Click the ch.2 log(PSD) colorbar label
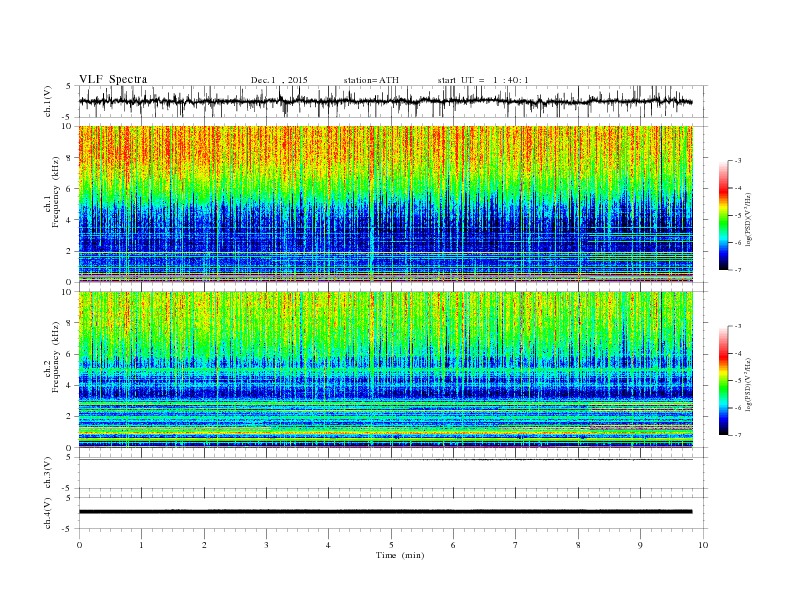The image size is (792, 612). tap(748, 384)
